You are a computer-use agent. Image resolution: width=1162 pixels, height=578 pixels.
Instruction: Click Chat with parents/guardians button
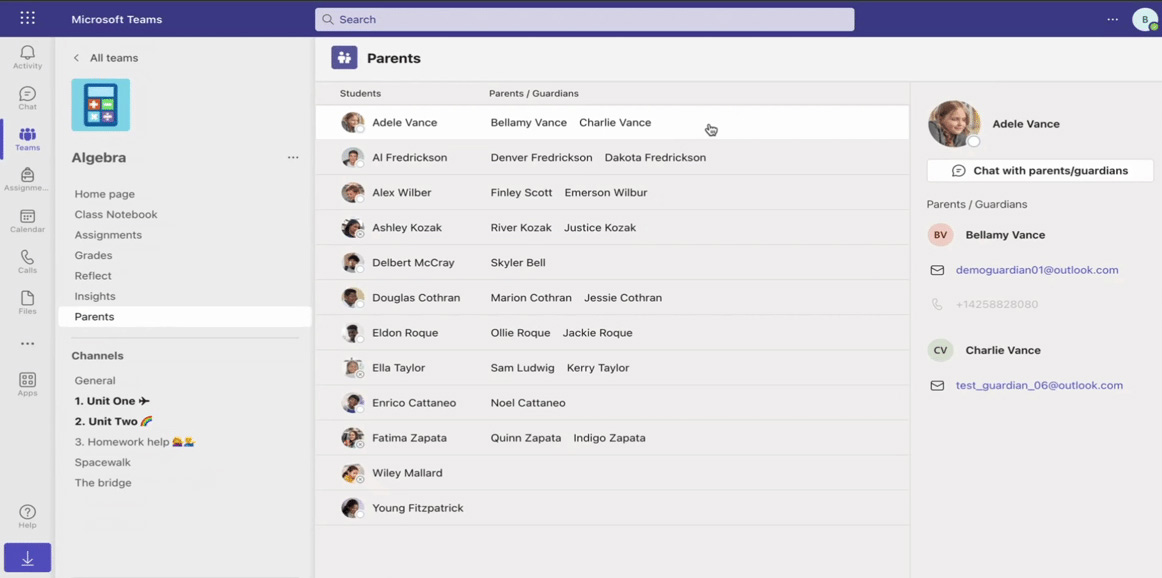point(1040,170)
